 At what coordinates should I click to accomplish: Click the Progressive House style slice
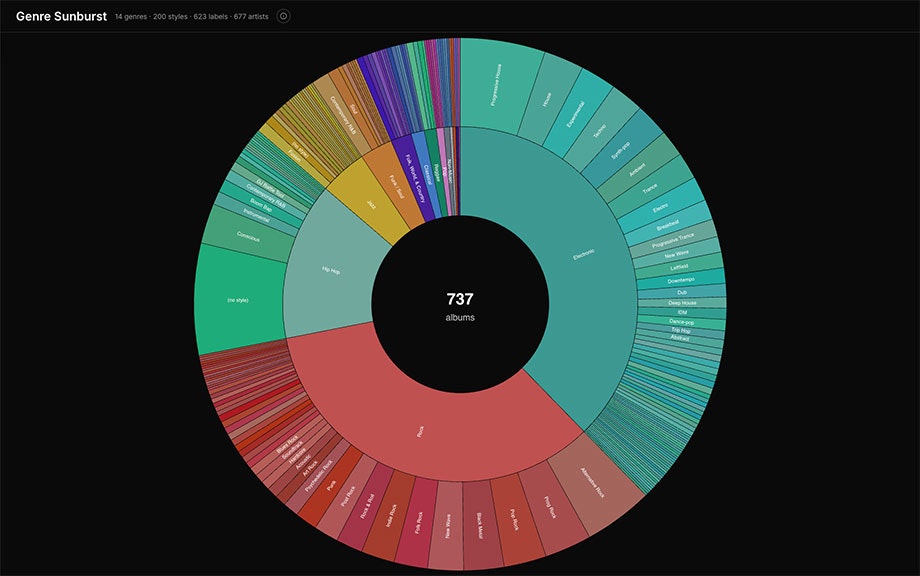click(x=496, y=84)
